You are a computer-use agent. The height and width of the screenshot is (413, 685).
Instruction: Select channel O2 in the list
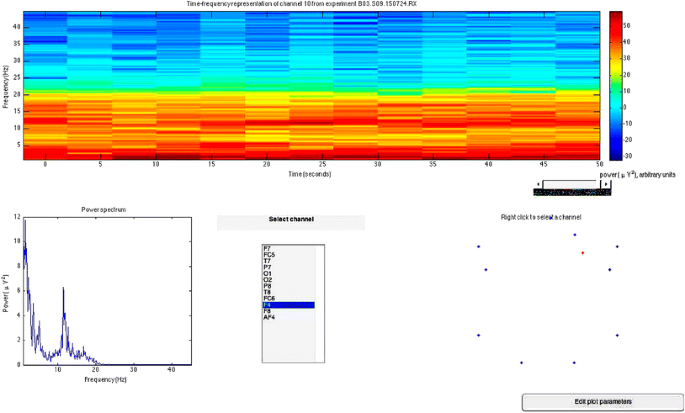[x=288, y=280]
